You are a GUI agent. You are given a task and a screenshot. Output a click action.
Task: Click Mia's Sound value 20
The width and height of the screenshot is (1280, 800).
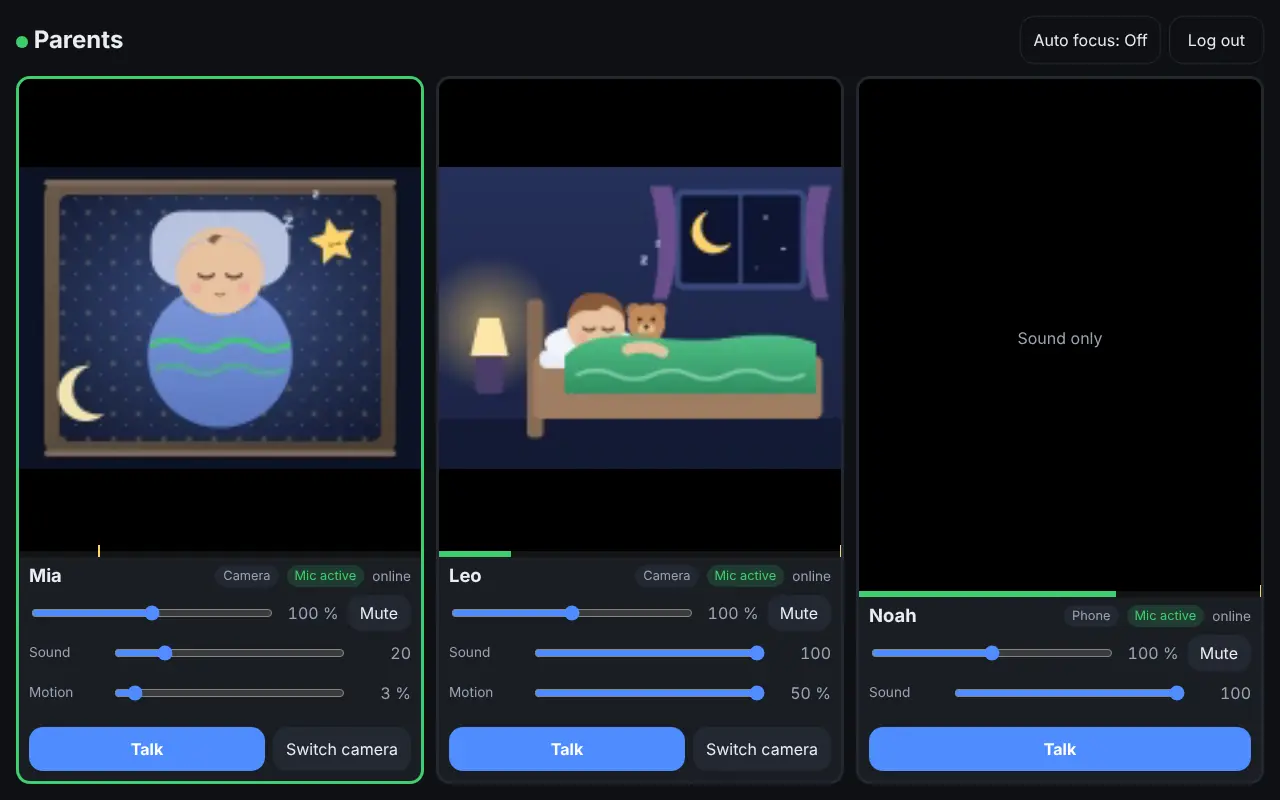coord(401,653)
